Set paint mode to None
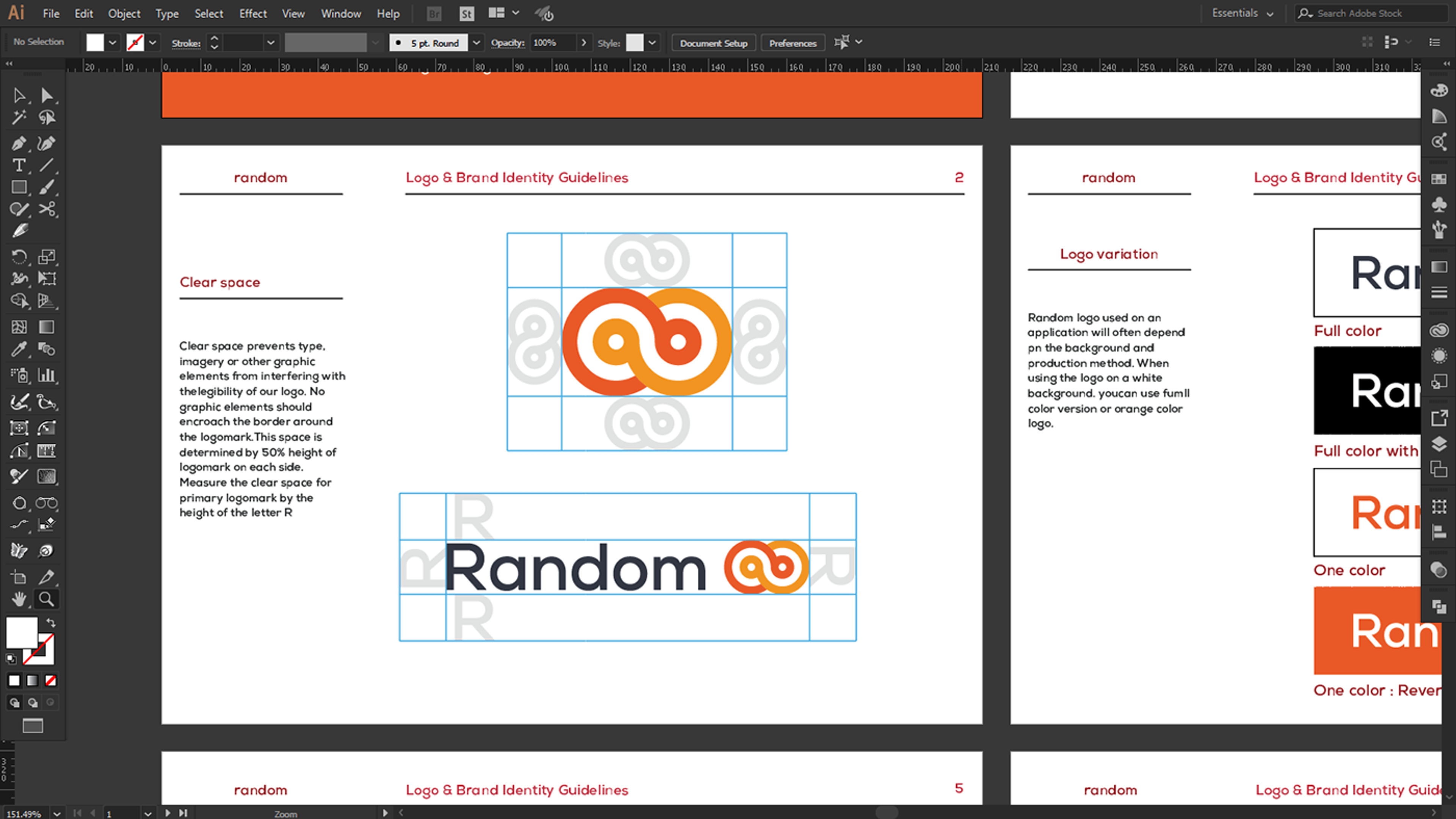This screenshot has width=1456, height=819. click(51, 681)
